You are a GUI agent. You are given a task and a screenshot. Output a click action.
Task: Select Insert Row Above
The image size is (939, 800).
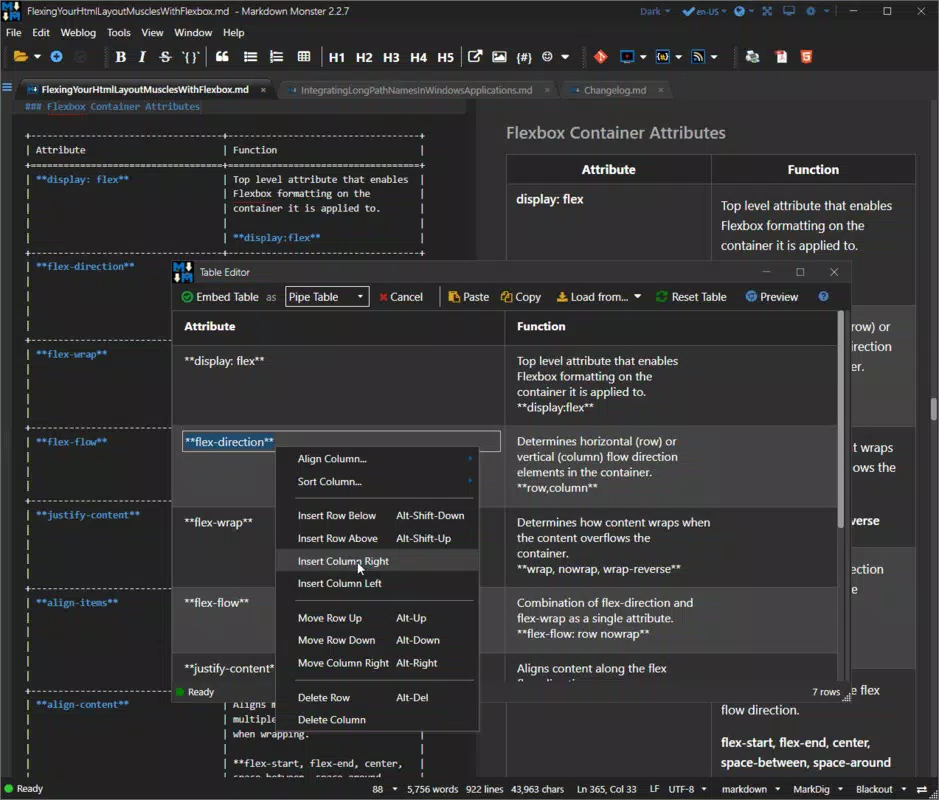(377, 538)
